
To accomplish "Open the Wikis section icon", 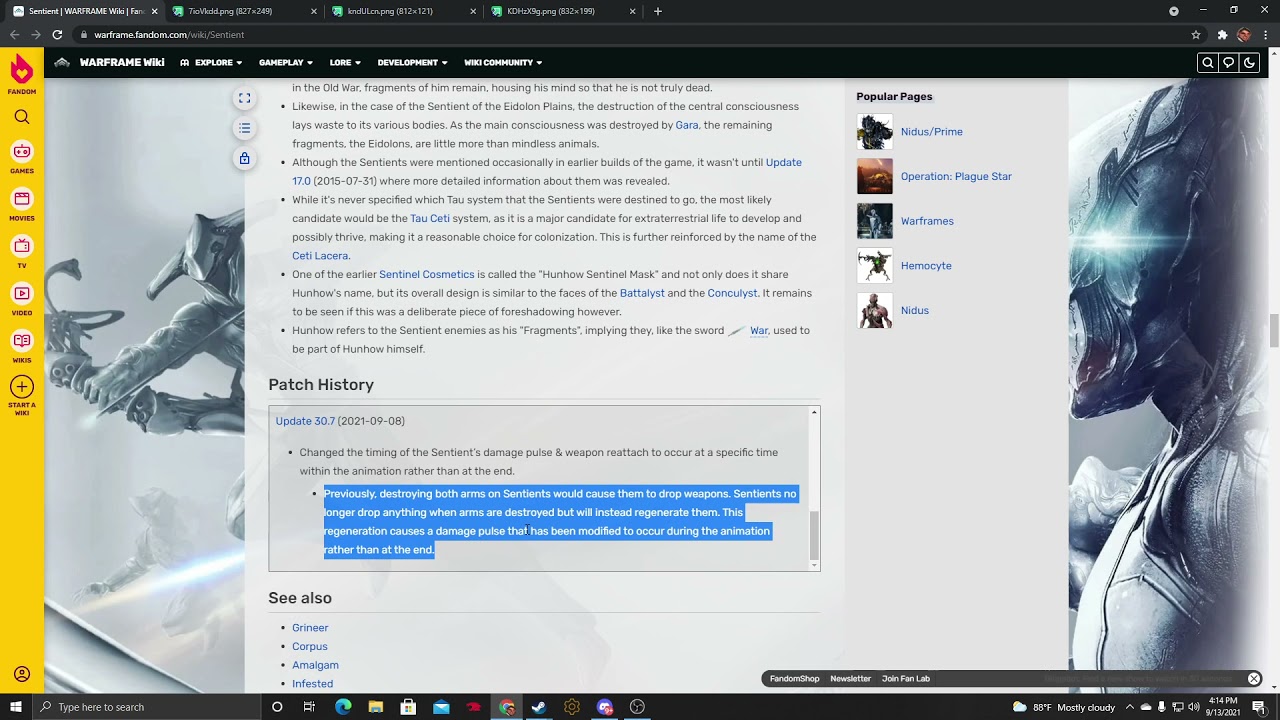I will coord(22,340).
